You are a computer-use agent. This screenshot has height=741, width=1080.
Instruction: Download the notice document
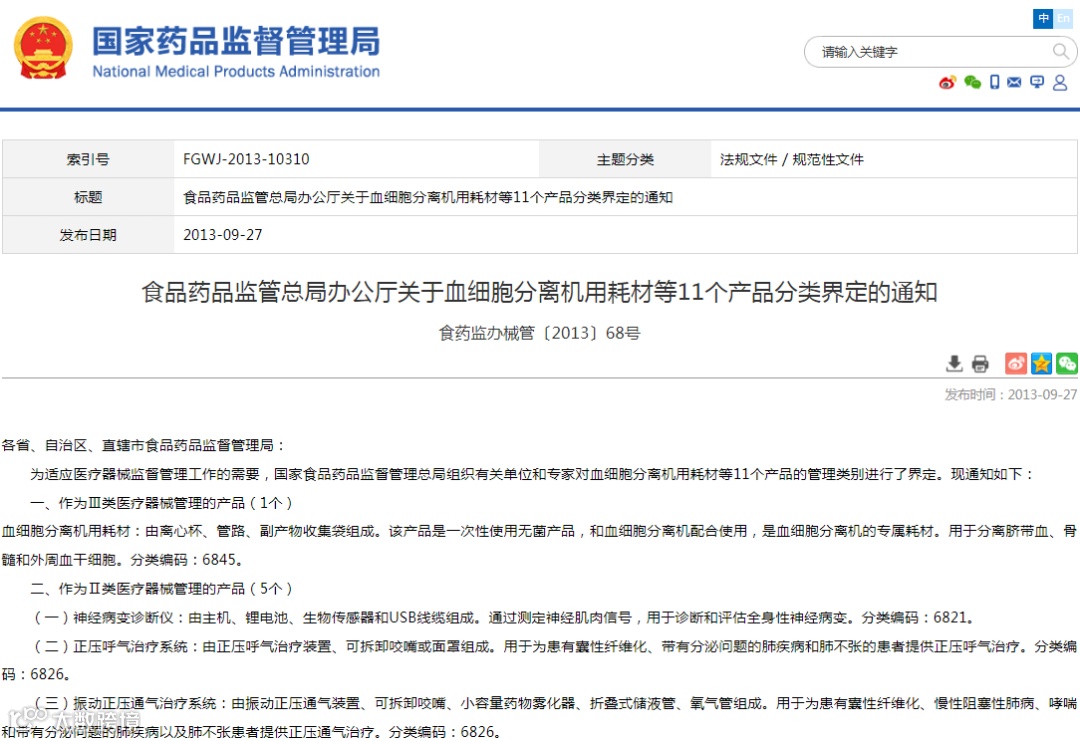[x=954, y=363]
